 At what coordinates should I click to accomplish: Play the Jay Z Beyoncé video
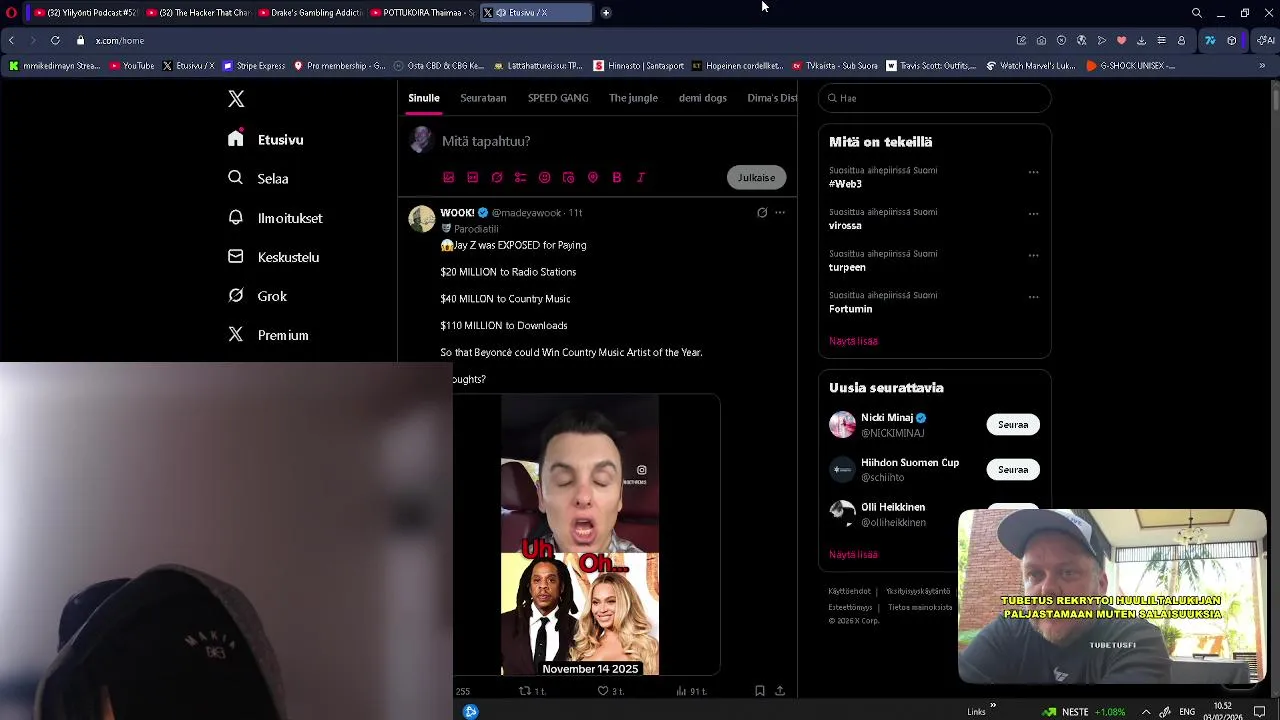pos(580,534)
